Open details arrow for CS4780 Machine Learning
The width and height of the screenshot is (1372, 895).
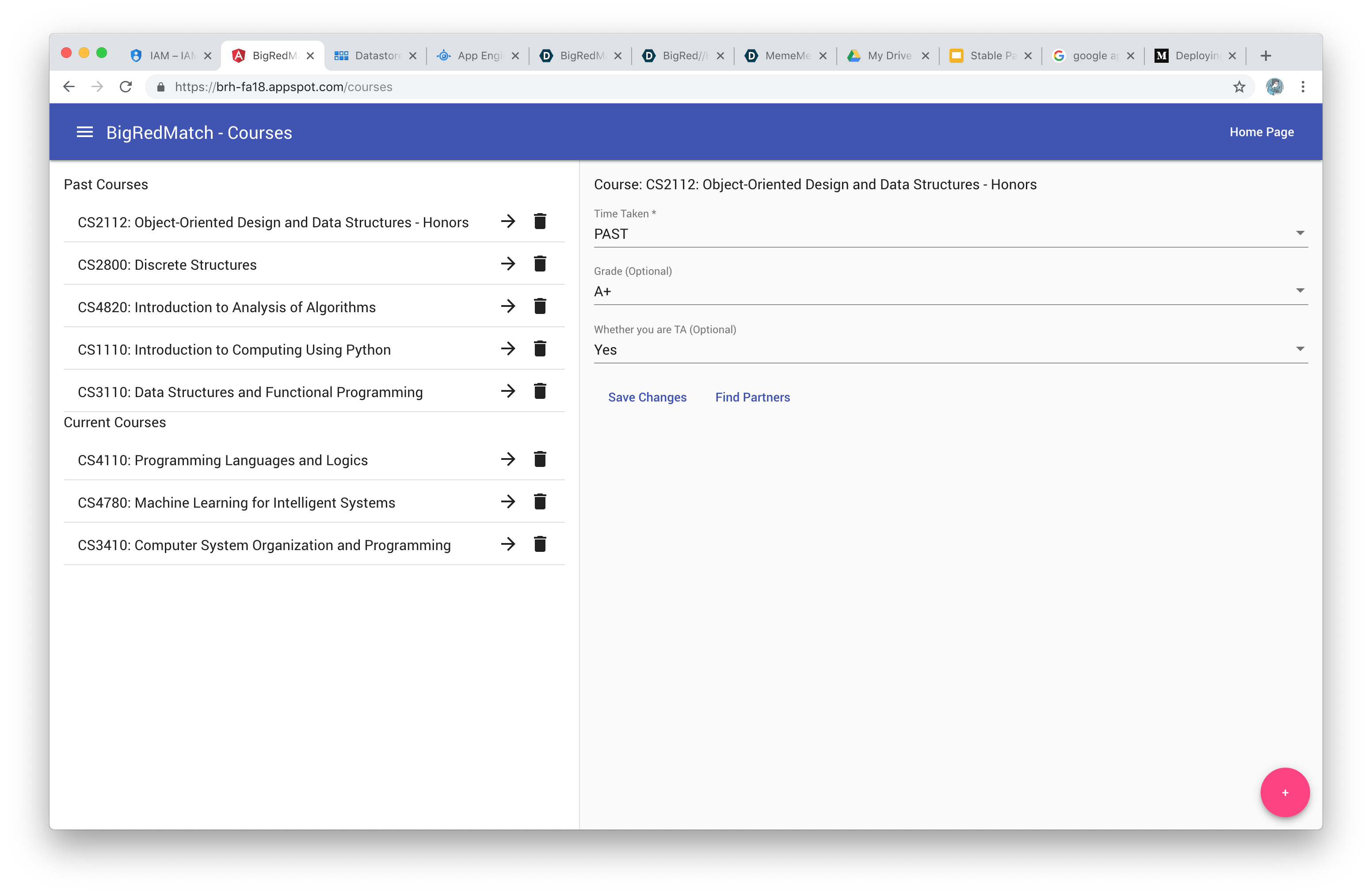[507, 502]
